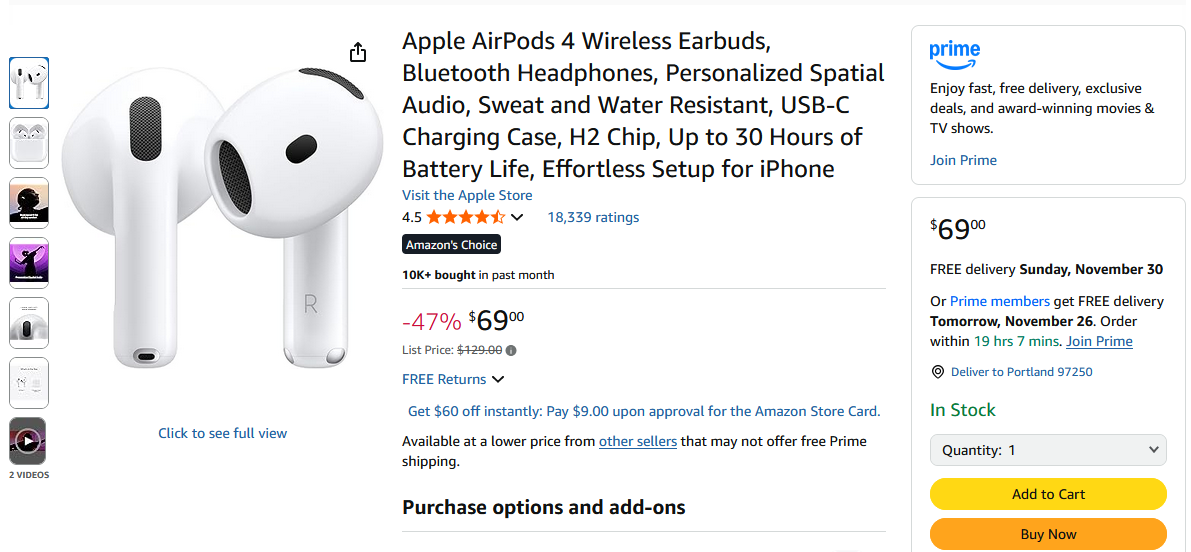Viewport: 1191px width, 552px height.
Task: Click the List Price info icon
Action: (x=511, y=351)
